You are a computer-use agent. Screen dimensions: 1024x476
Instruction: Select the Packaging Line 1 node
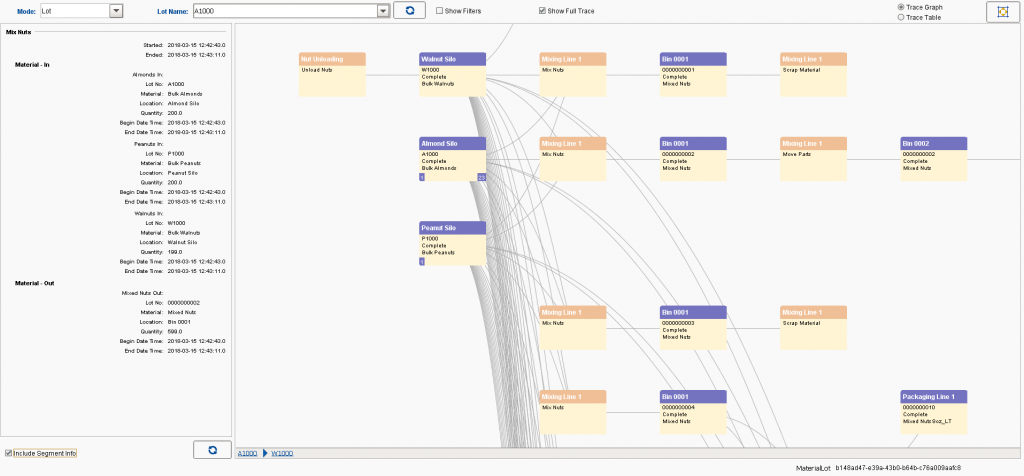(x=934, y=412)
